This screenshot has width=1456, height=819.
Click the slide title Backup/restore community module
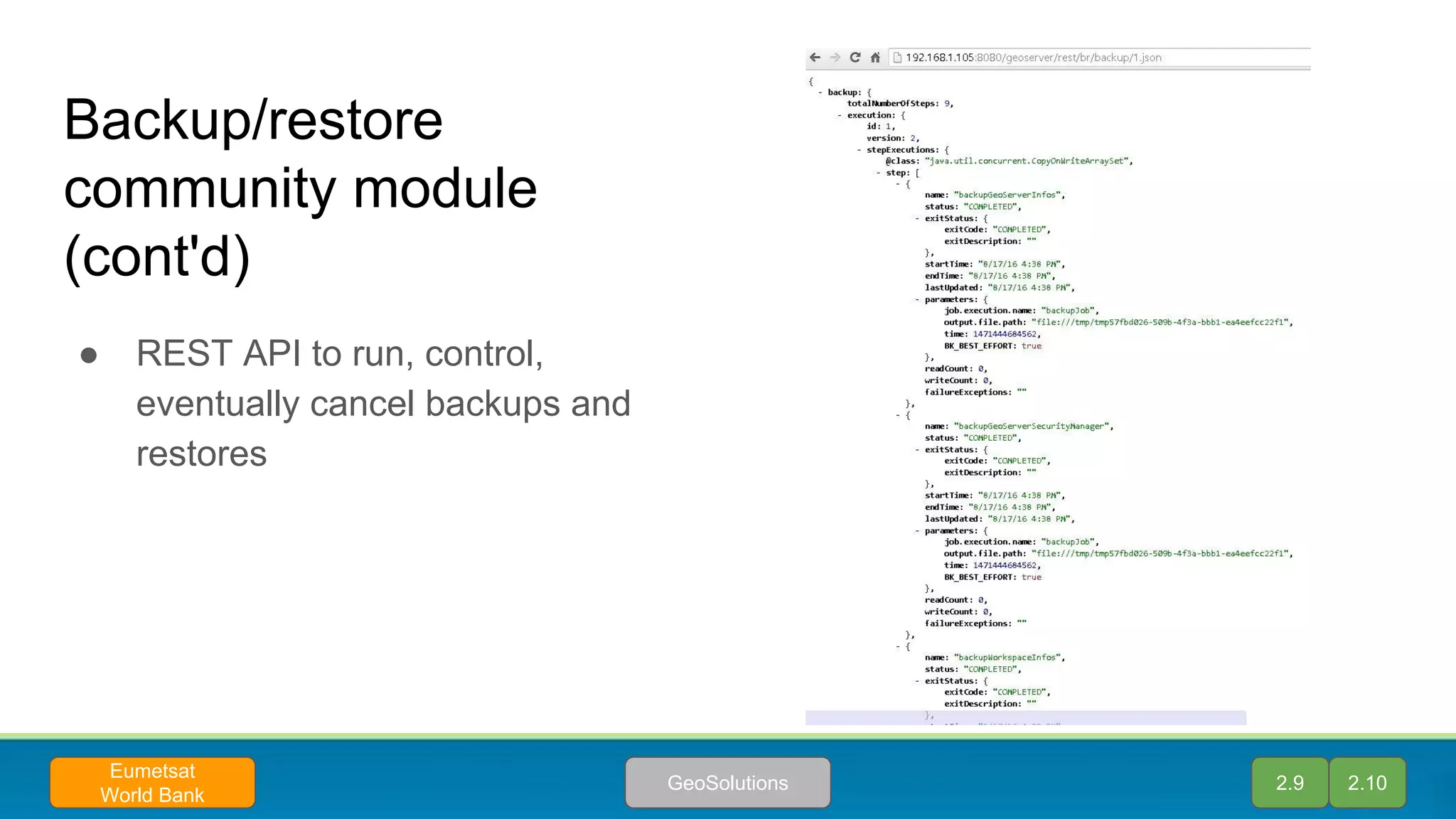[x=301, y=188]
